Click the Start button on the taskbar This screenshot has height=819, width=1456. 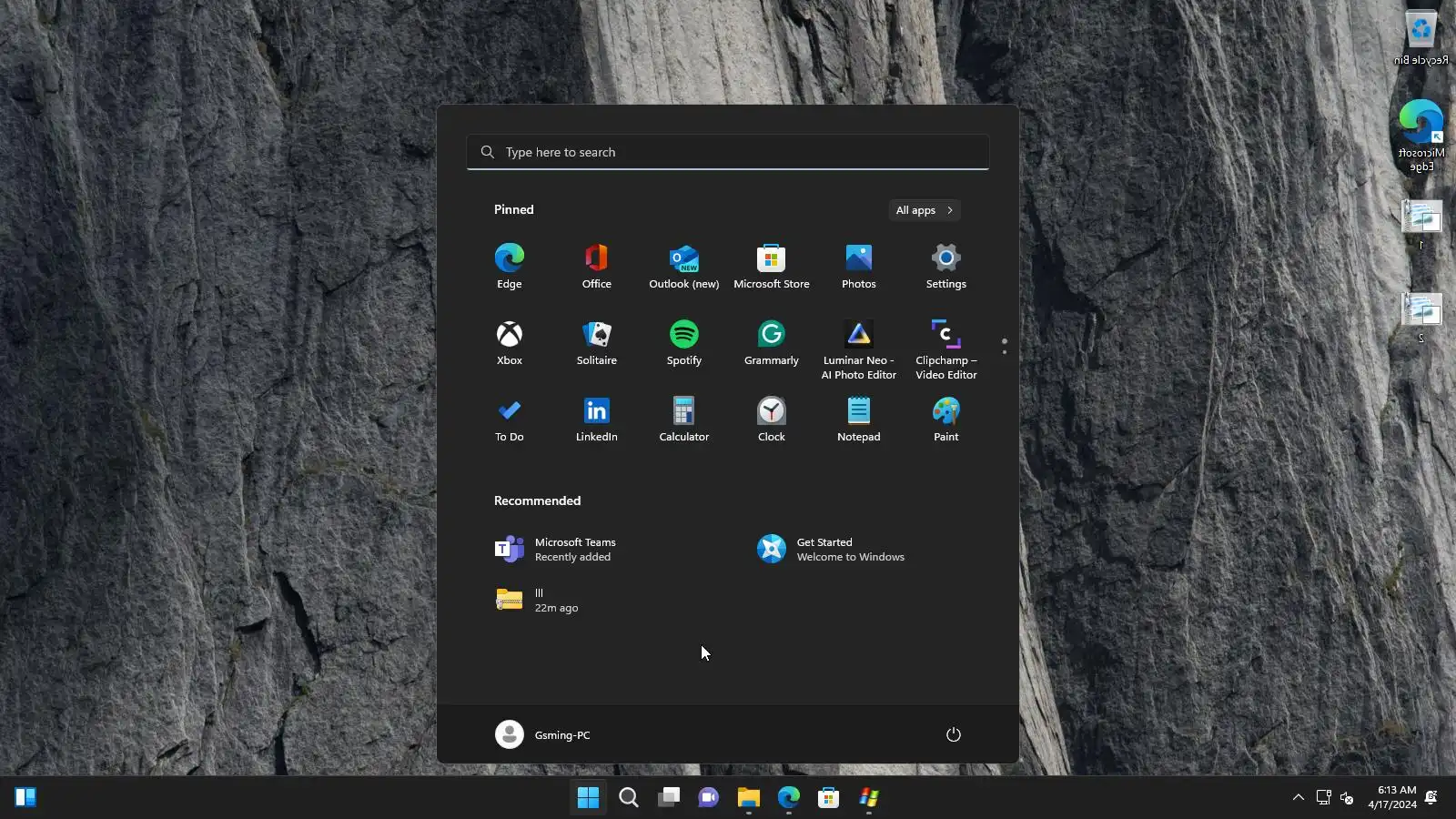coord(589,798)
